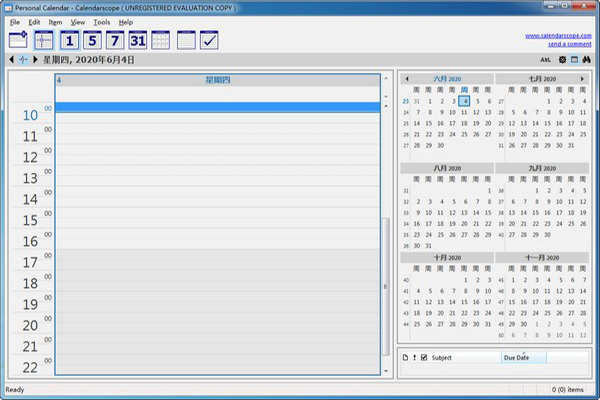Open the tasks checkmark view icon
The image size is (600, 400).
tap(209, 41)
